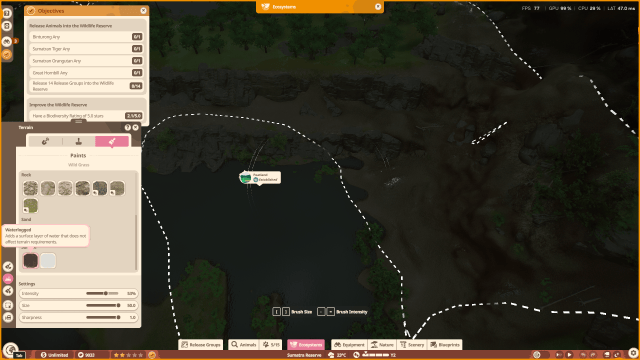Viewport: 640px width, 360px height.
Task: Open Terrain panel help icon
Action: click(x=127, y=127)
